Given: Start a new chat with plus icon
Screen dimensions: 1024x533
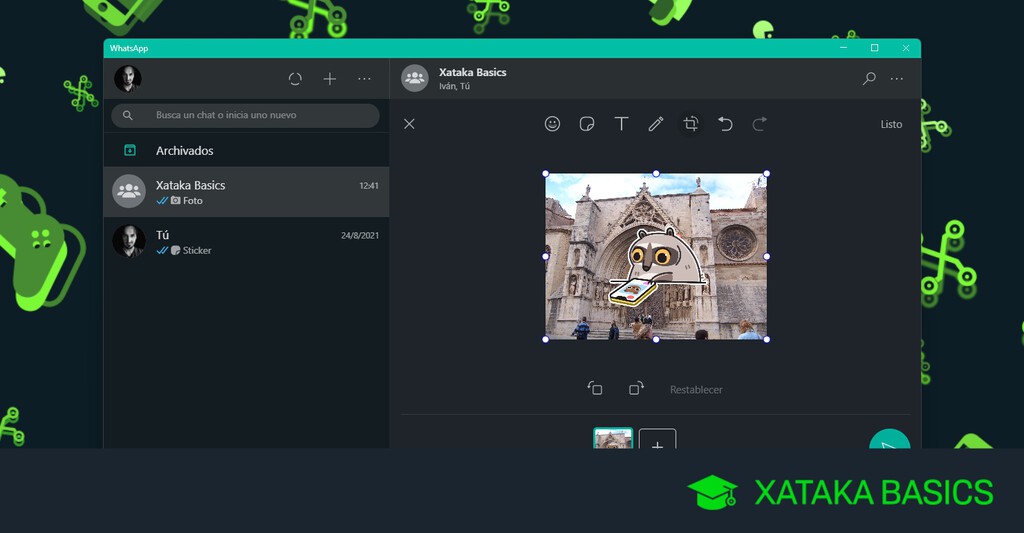Looking at the screenshot, I should click(x=330, y=79).
